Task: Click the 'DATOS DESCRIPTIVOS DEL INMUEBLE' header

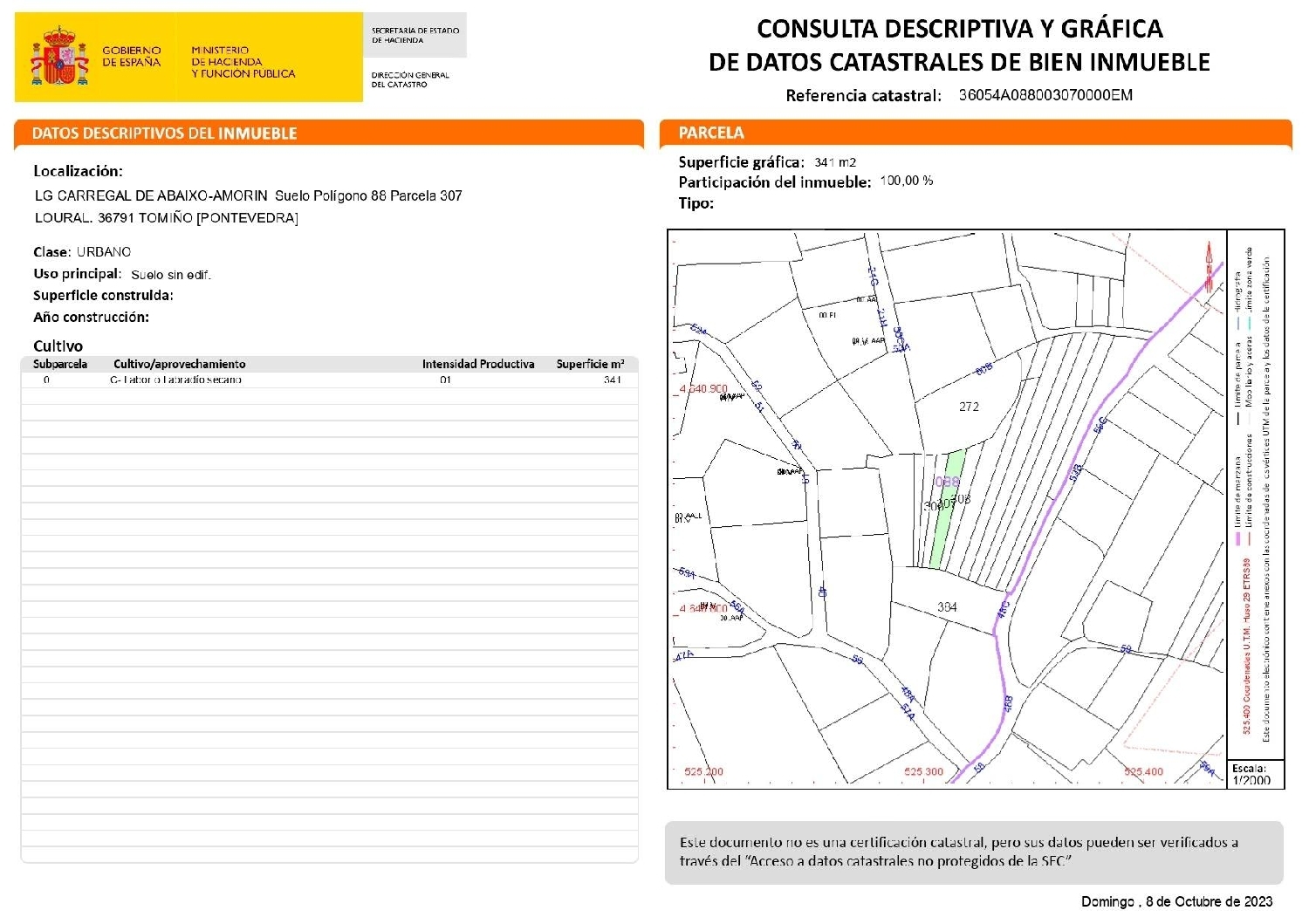Action: pyautogui.click(x=165, y=133)
